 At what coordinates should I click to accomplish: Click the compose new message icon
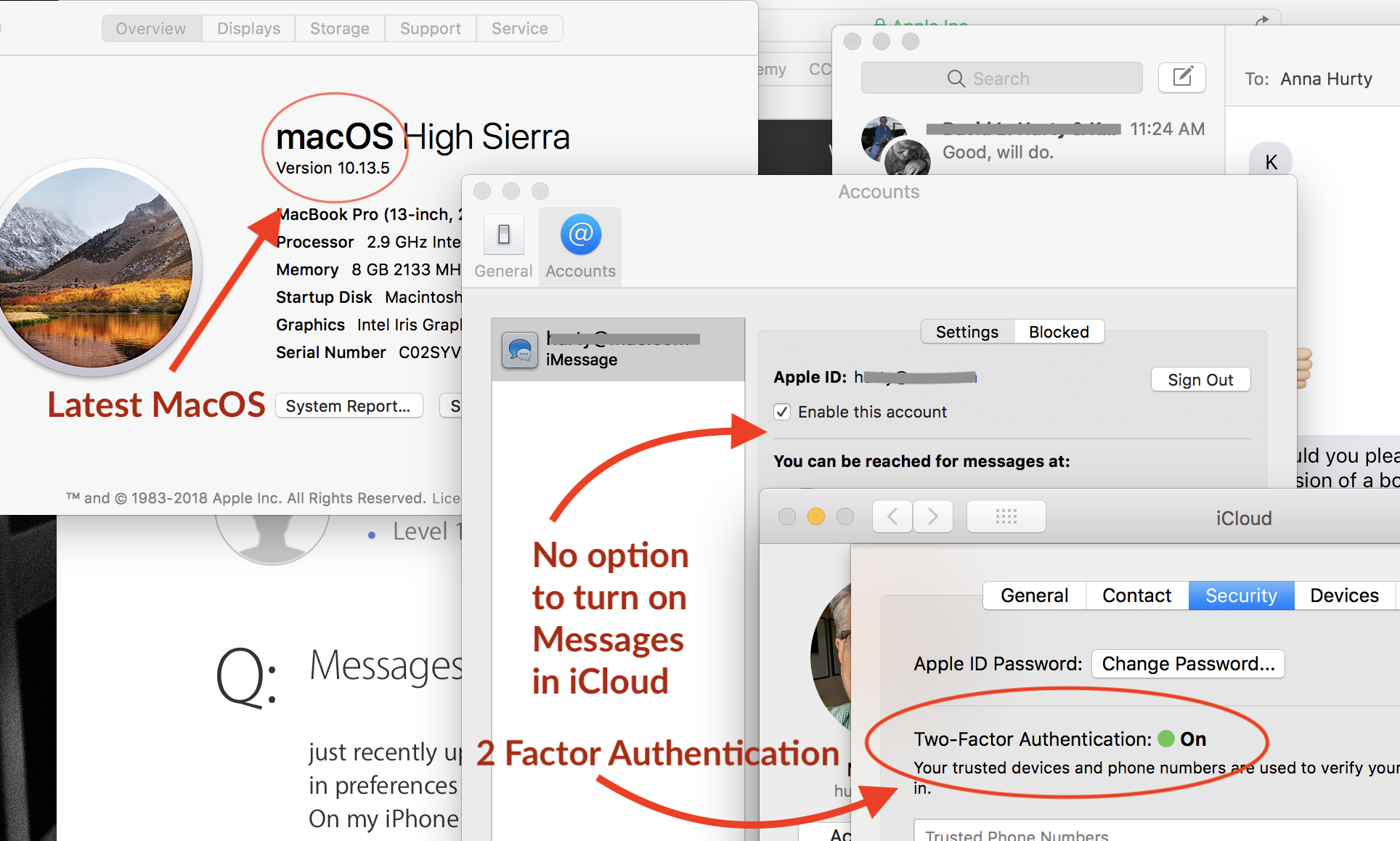(1181, 78)
